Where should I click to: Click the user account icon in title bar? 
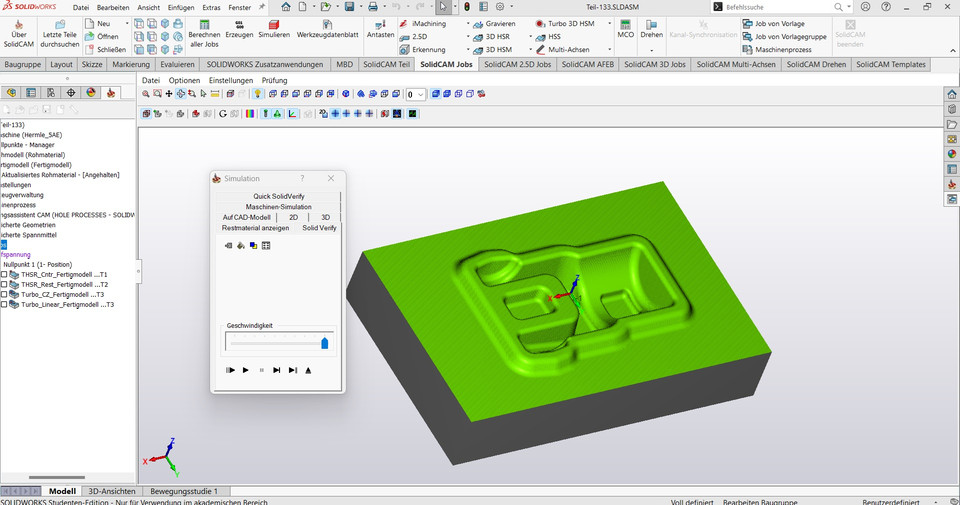click(x=865, y=7)
